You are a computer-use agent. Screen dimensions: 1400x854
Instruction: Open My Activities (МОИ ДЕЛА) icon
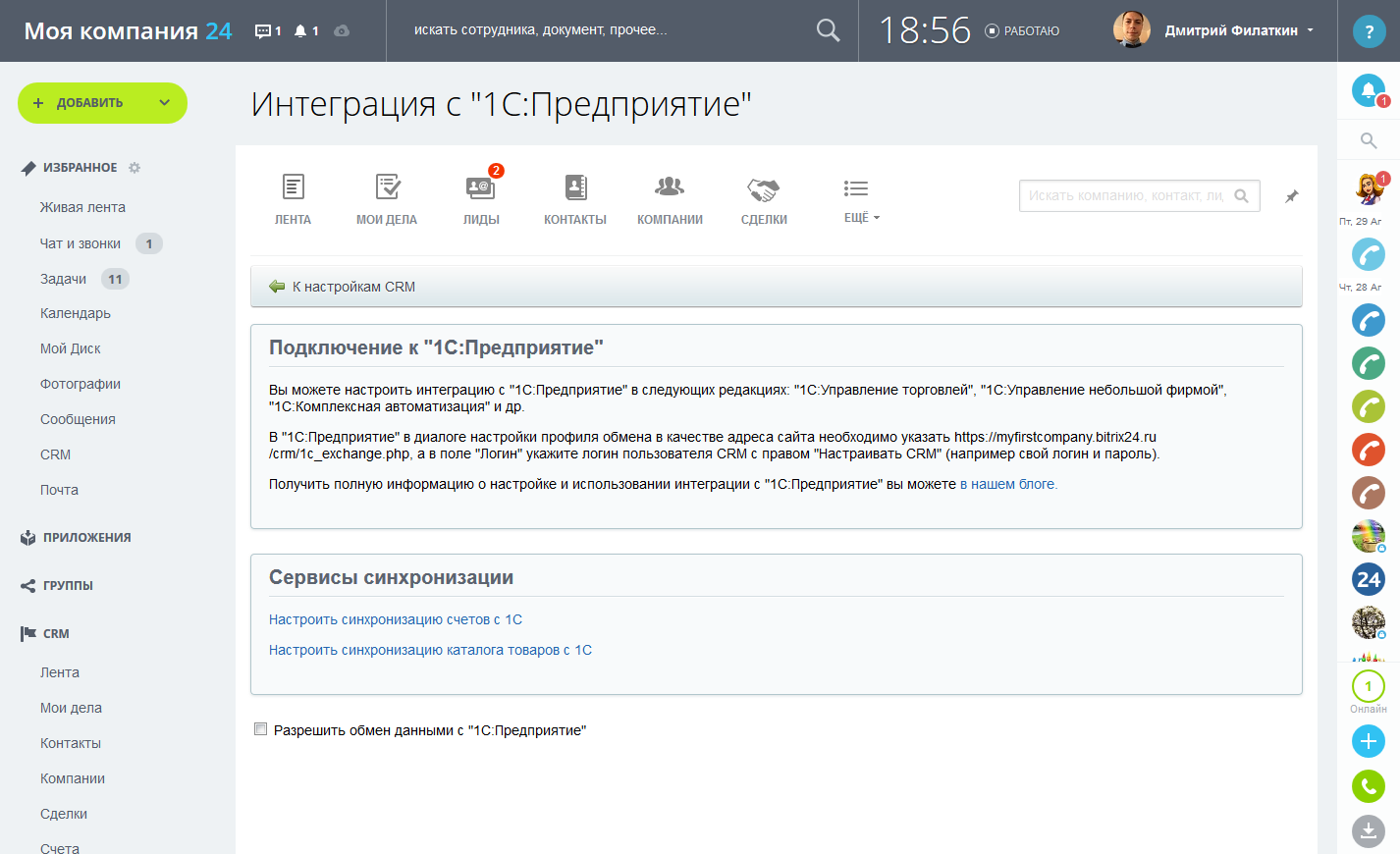point(387,188)
